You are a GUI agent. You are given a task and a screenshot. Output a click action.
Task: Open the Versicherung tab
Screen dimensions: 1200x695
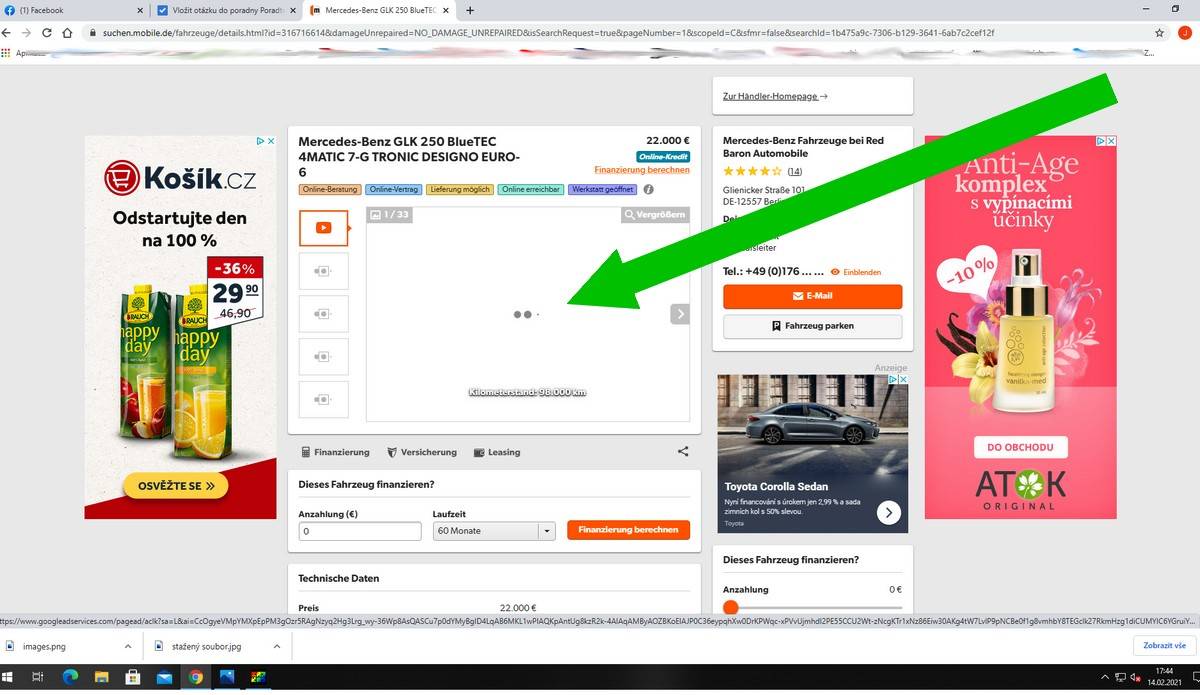pyautogui.click(x=422, y=452)
